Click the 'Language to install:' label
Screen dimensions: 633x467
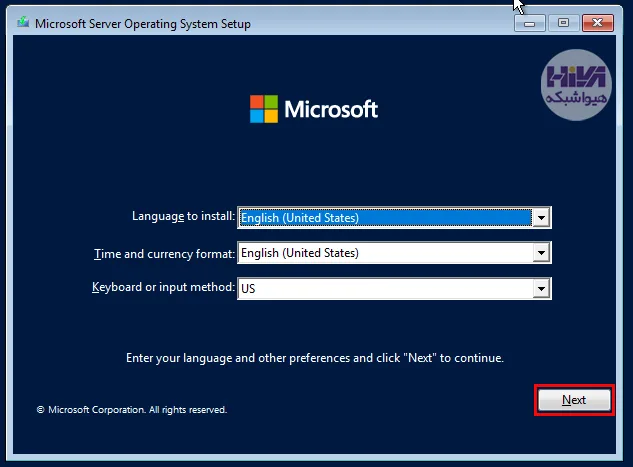(183, 216)
